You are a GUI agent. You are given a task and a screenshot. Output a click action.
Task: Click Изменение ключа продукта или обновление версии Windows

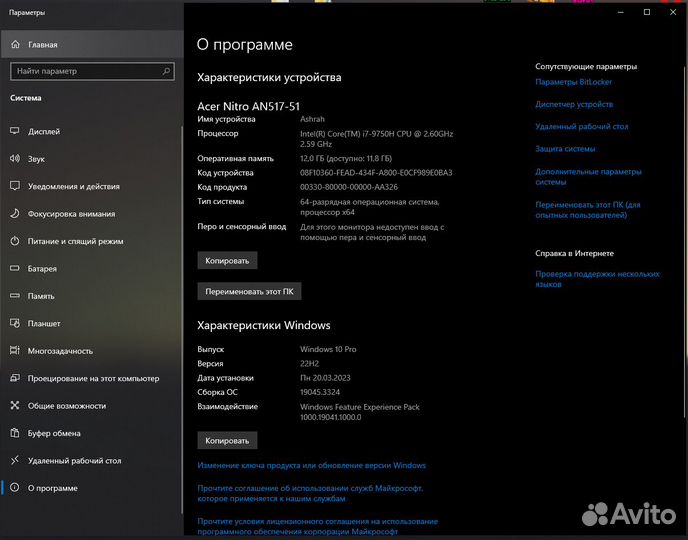312,465
